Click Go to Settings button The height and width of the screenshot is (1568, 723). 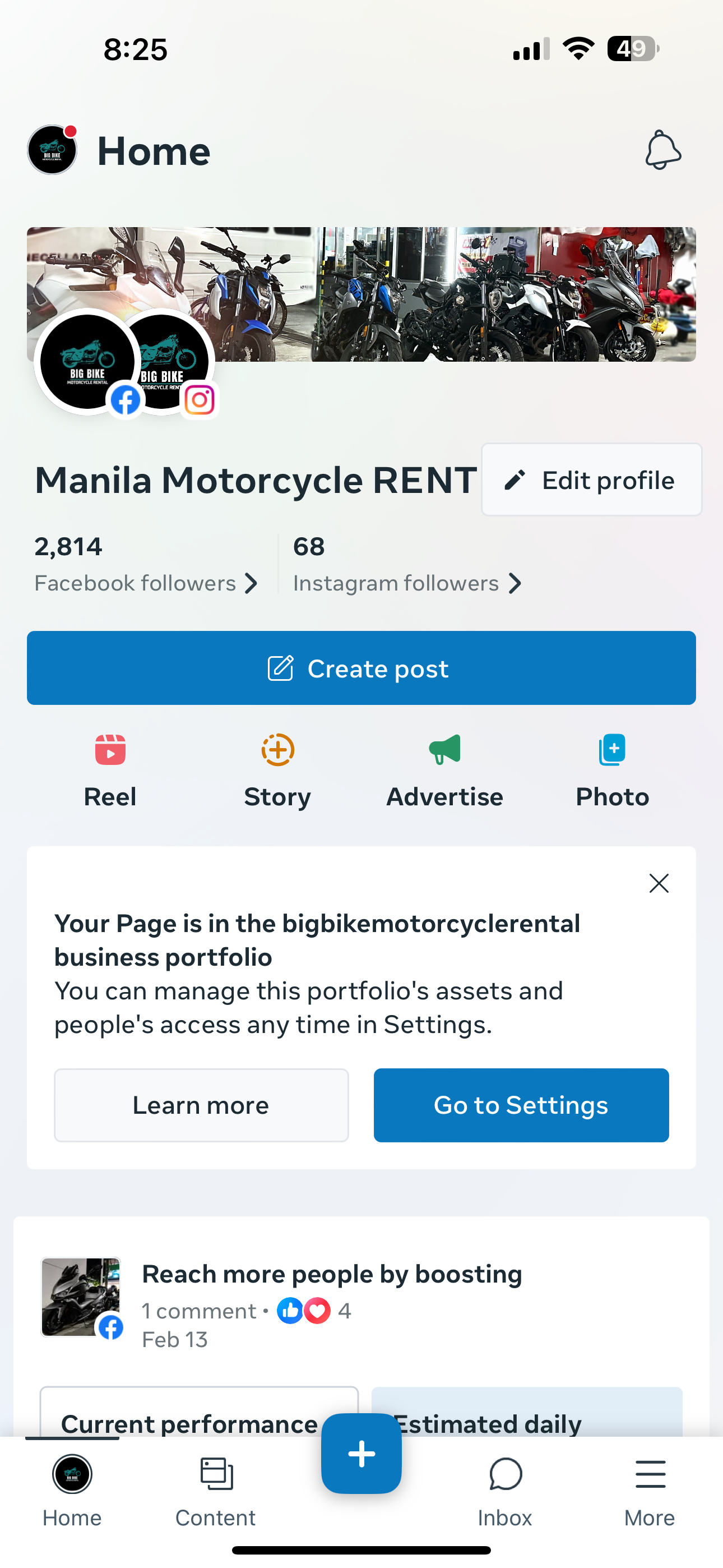[521, 1105]
